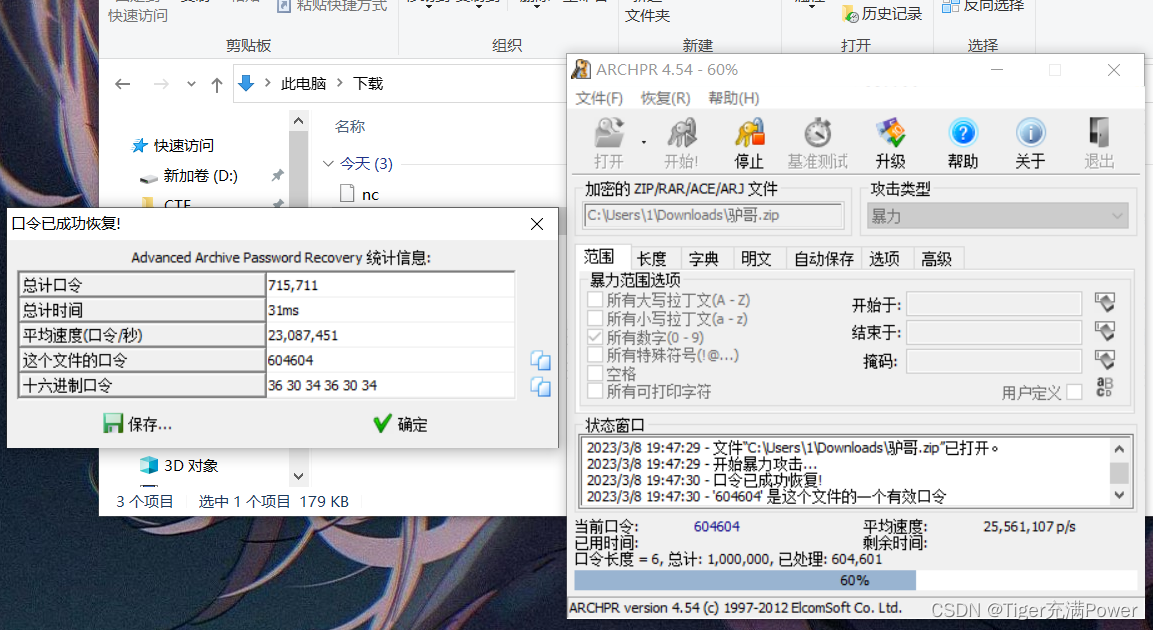Click the 保存... button in dialog
This screenshot has width=1153, height=630.
pos(138,423)
